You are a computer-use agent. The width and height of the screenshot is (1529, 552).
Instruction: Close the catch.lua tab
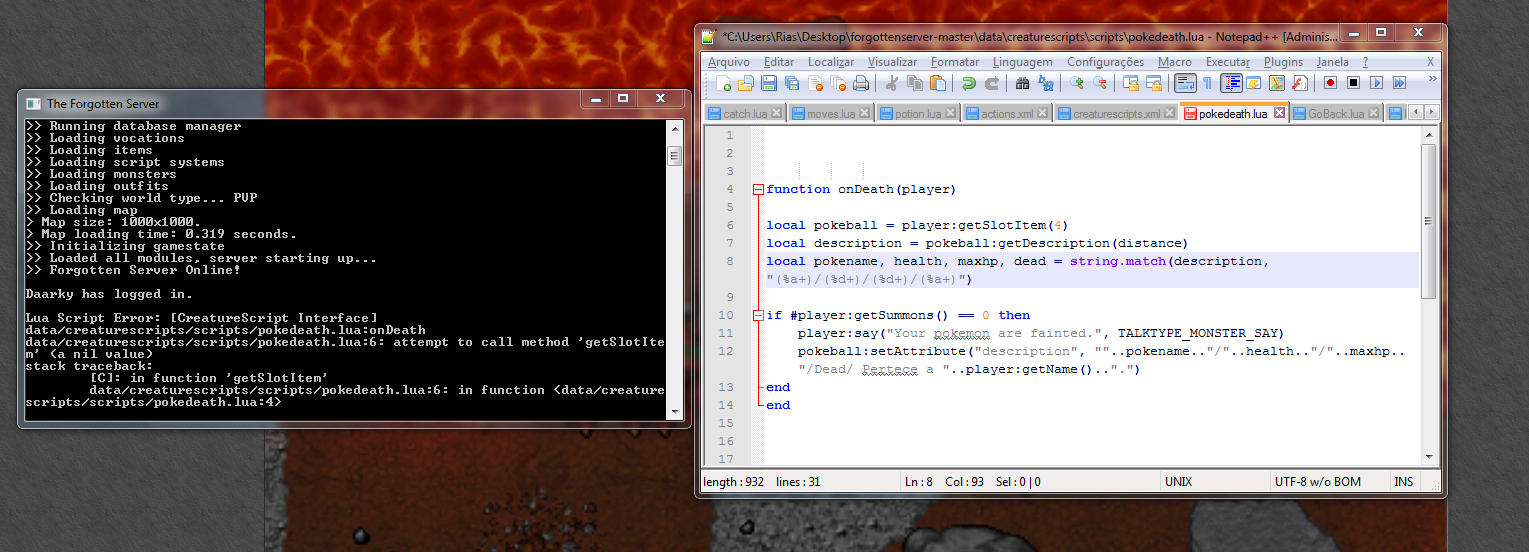(x=776, y=113)
